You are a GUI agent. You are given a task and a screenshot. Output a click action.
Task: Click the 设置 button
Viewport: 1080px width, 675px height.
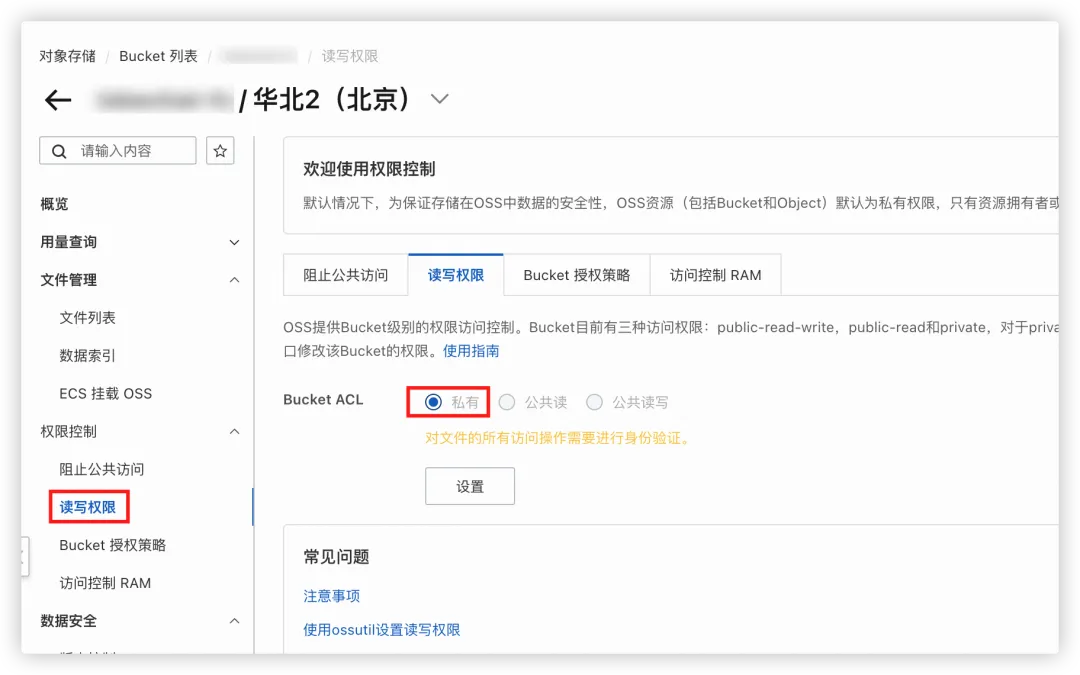point(470,486)
